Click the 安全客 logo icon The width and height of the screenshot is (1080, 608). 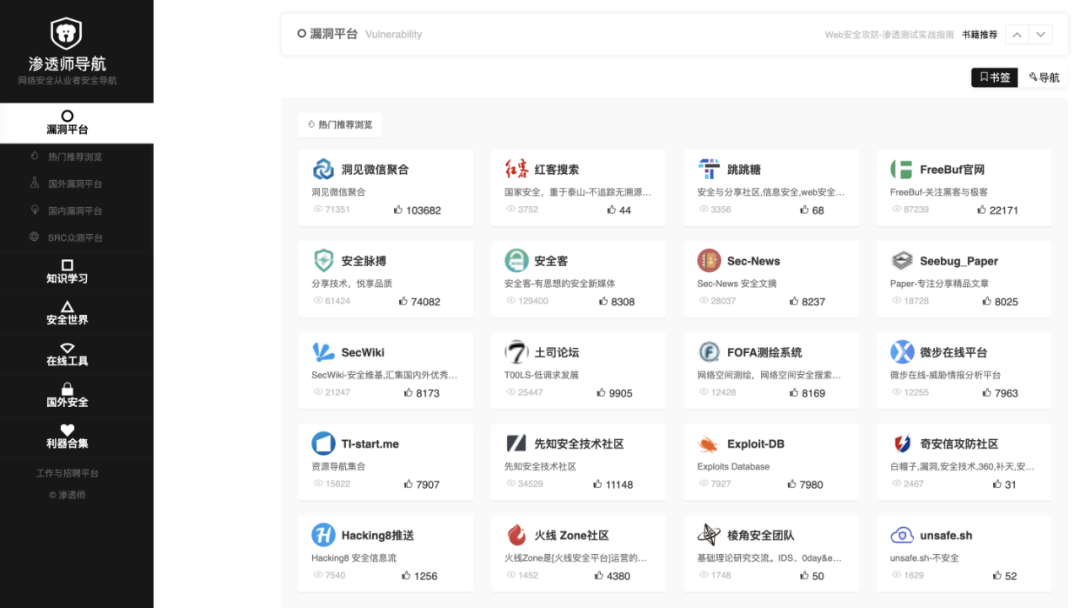tap(516, 260)
